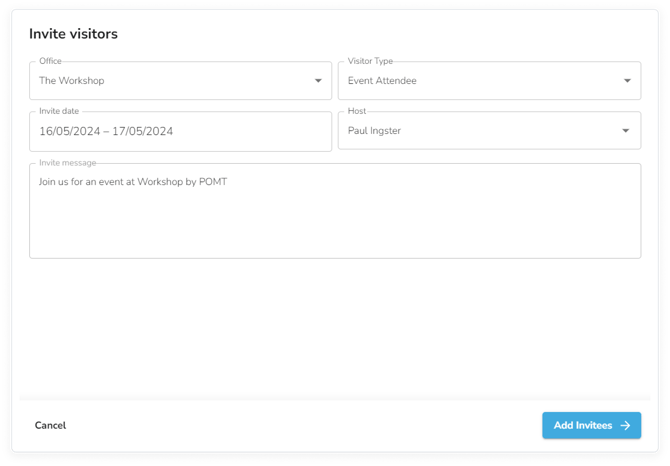Viewport: 670px width, 466px height.
Task: Click the Add Invitees button
Action: 591,425
